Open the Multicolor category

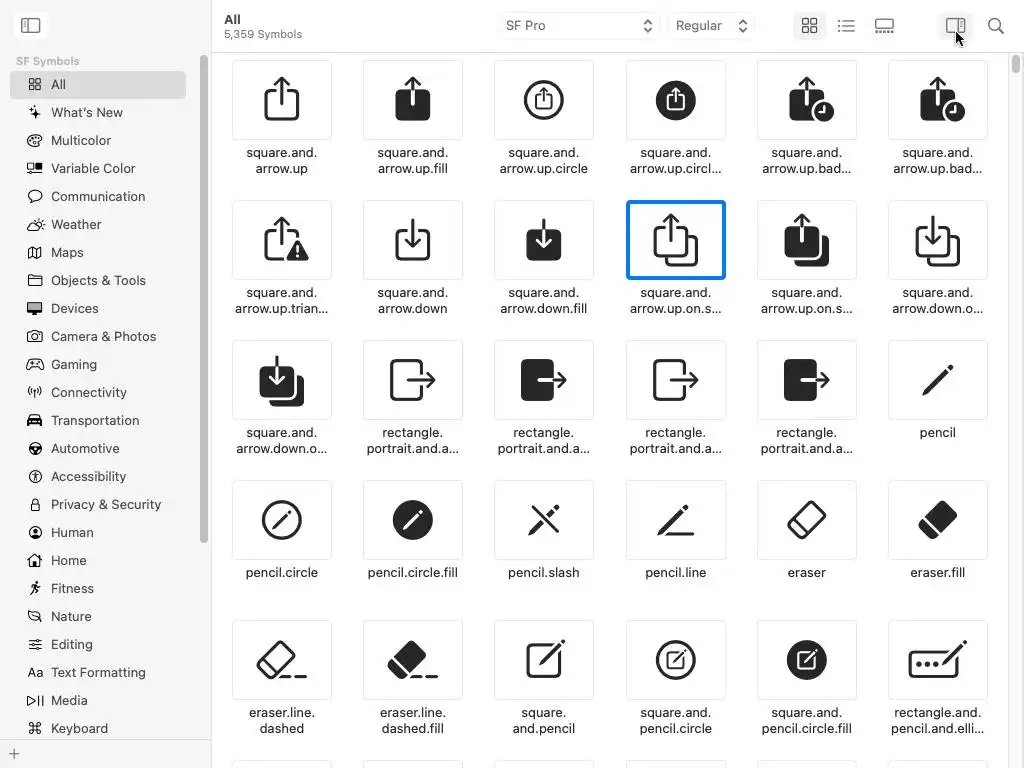pos(98,140)
